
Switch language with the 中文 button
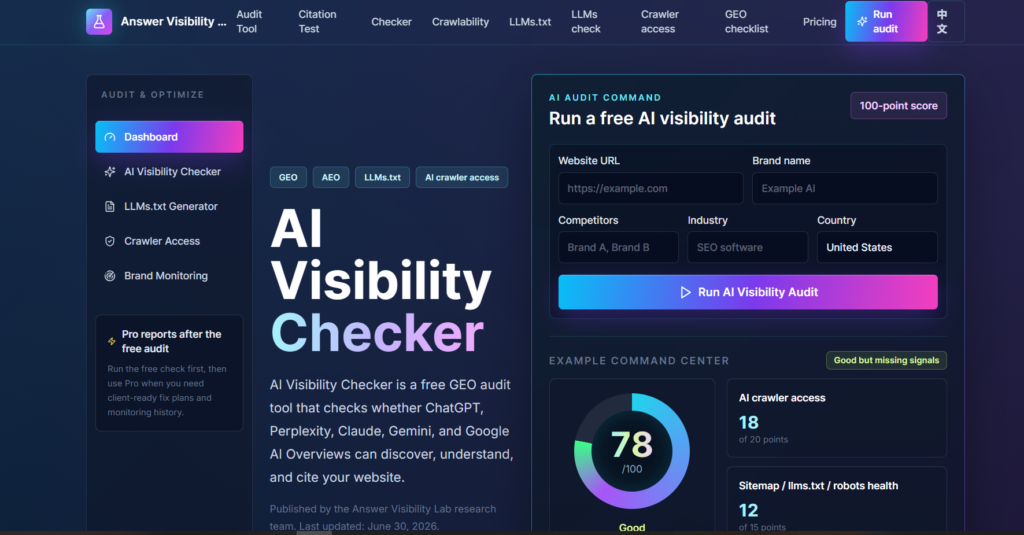946,22
